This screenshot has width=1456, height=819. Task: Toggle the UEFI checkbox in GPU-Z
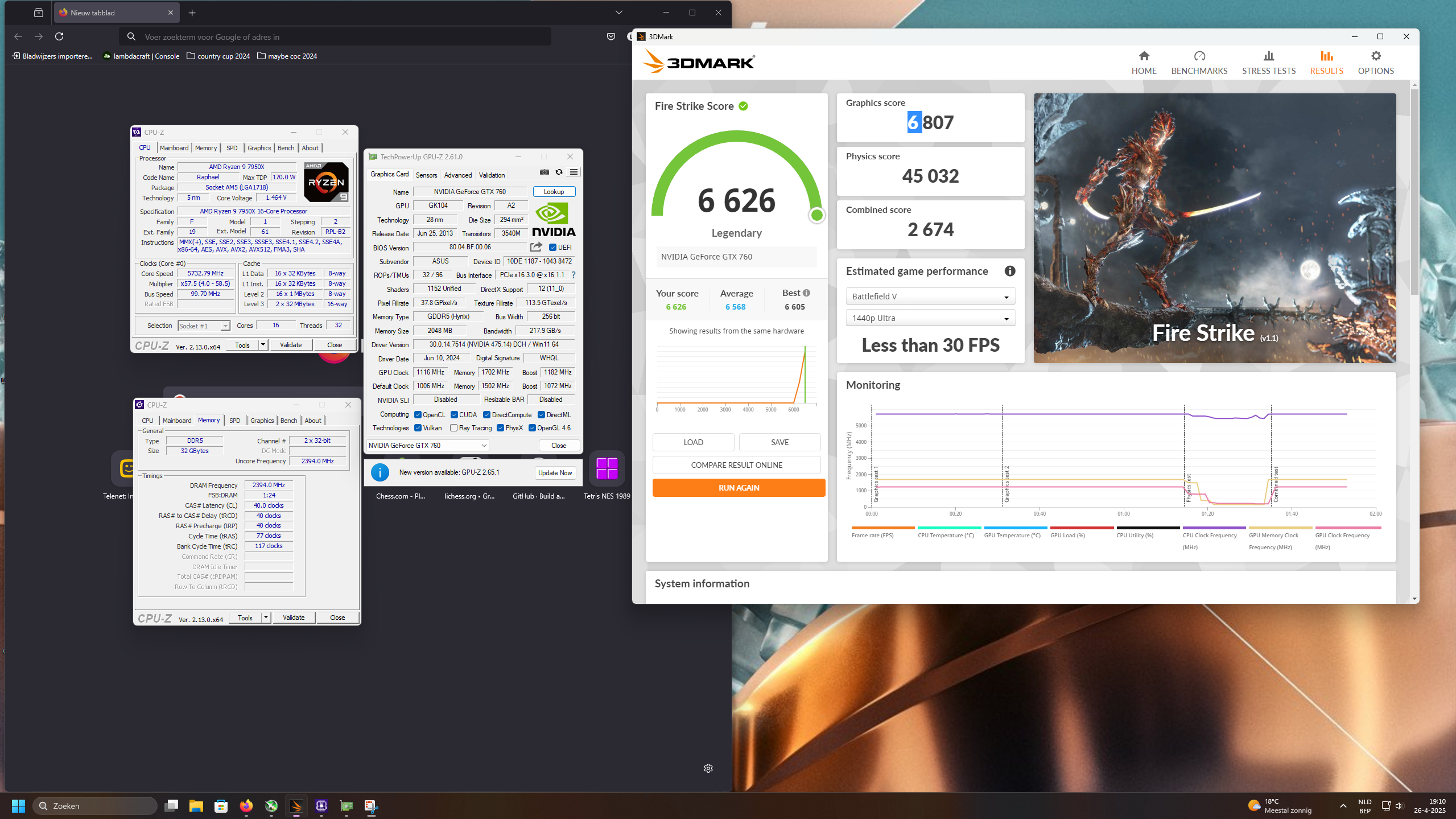[x=552, y=248]
